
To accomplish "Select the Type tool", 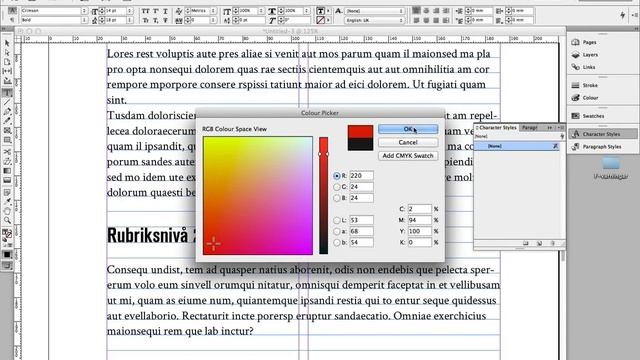I will point(7,93).
